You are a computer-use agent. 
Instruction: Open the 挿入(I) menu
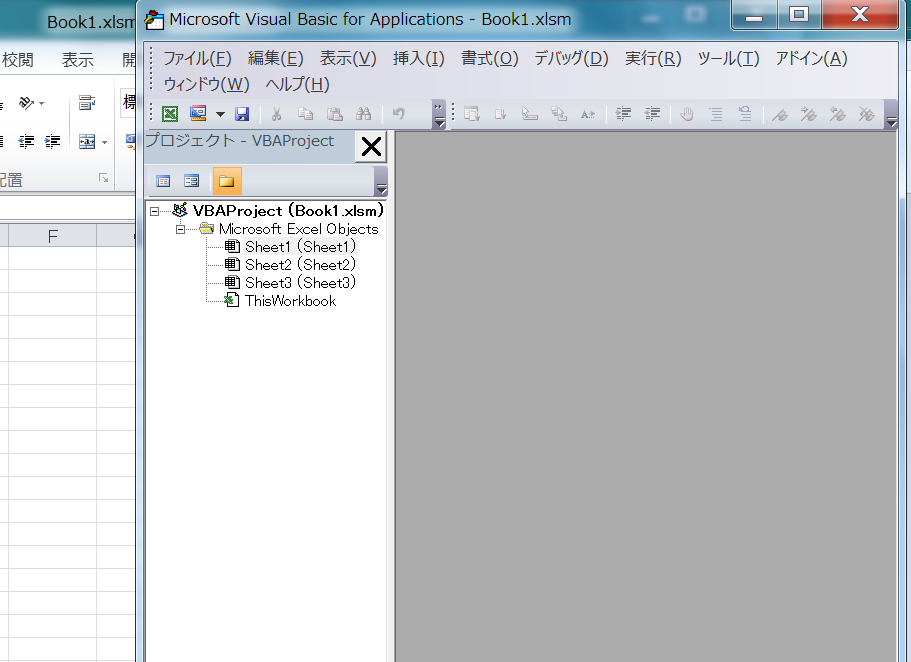pyautogui.click(x=418, y=59)
